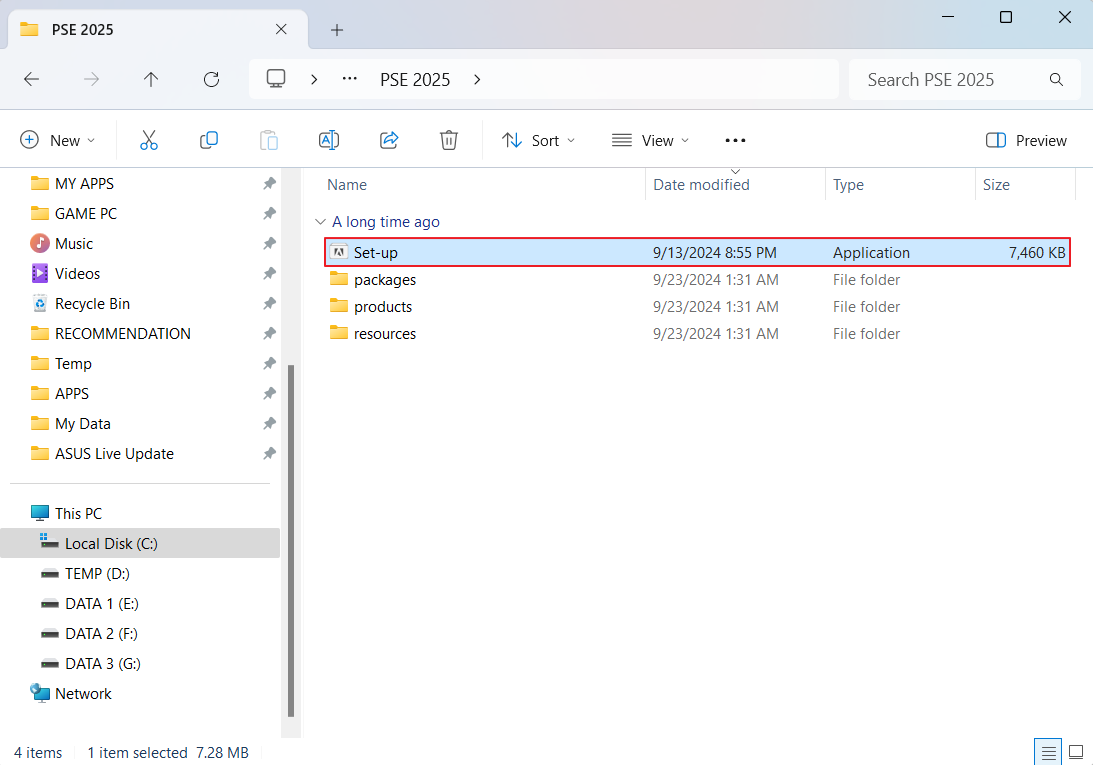Open the View dropdown menu

pos(650,140)
